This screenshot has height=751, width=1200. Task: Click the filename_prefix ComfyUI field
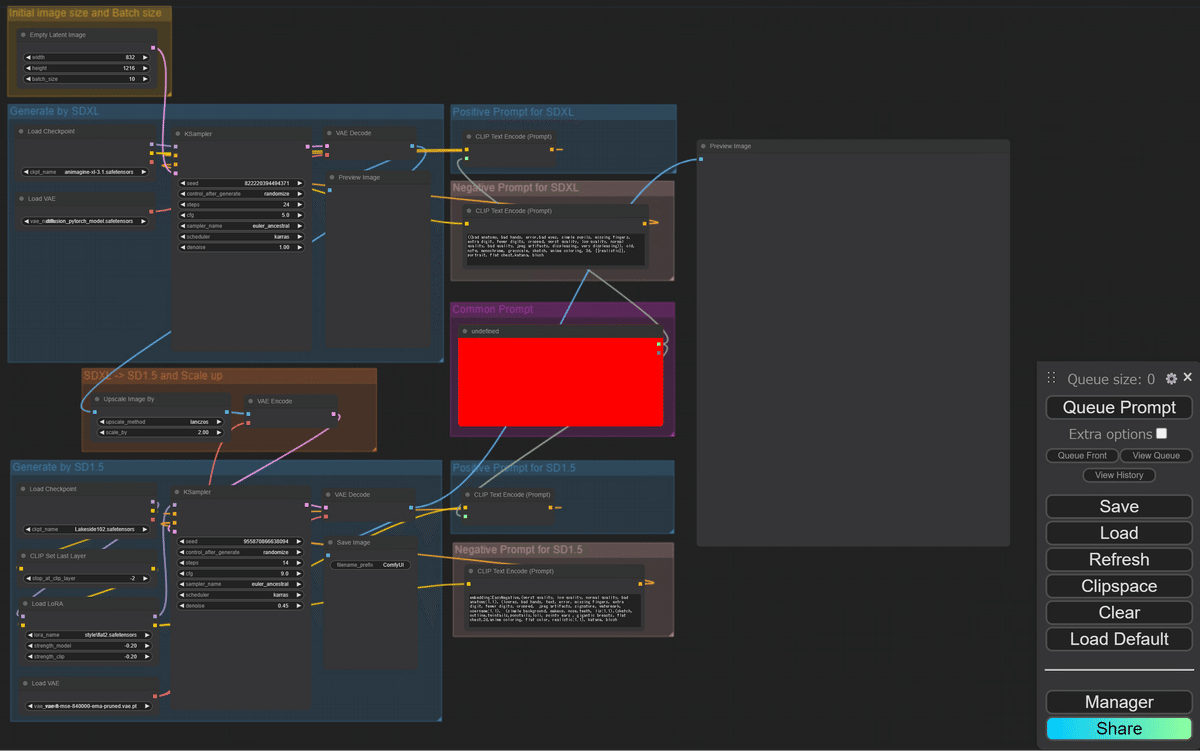pos(370,565)
